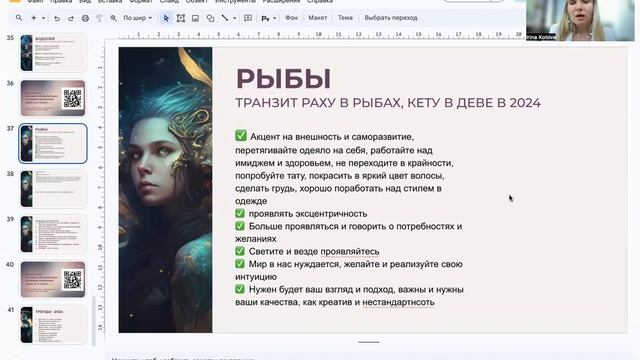Select the line tool
Screen dimensions: 640x360
(225, 18)
